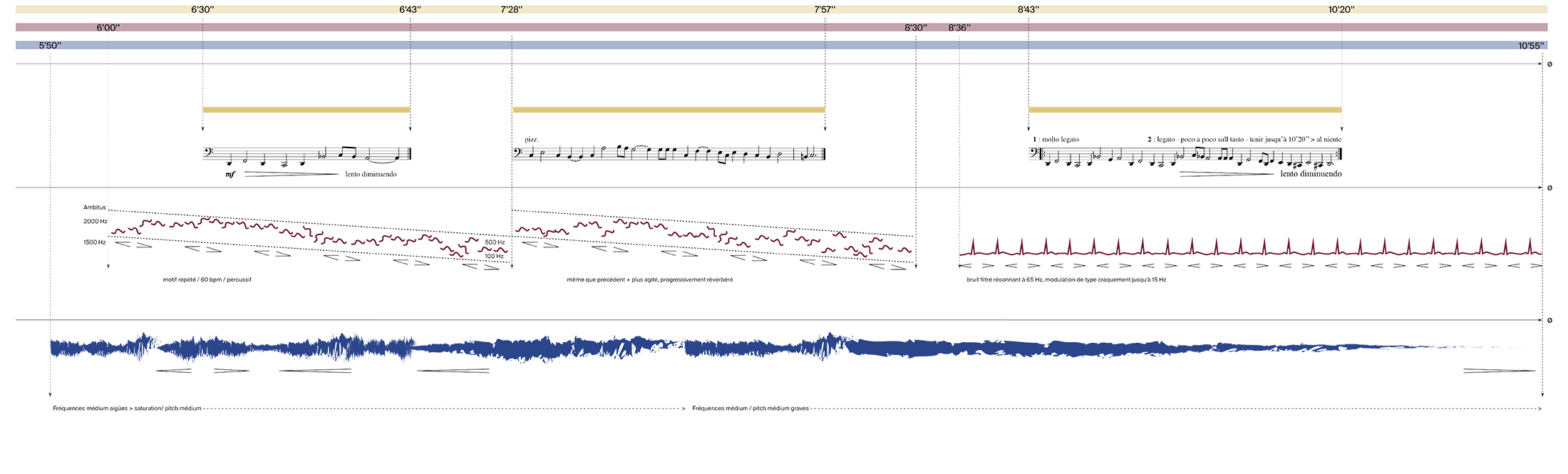Select the 5'50" time marker
Image resolution: width=1568 pixels, height=474 pixels.
click(x=50, y=46)
